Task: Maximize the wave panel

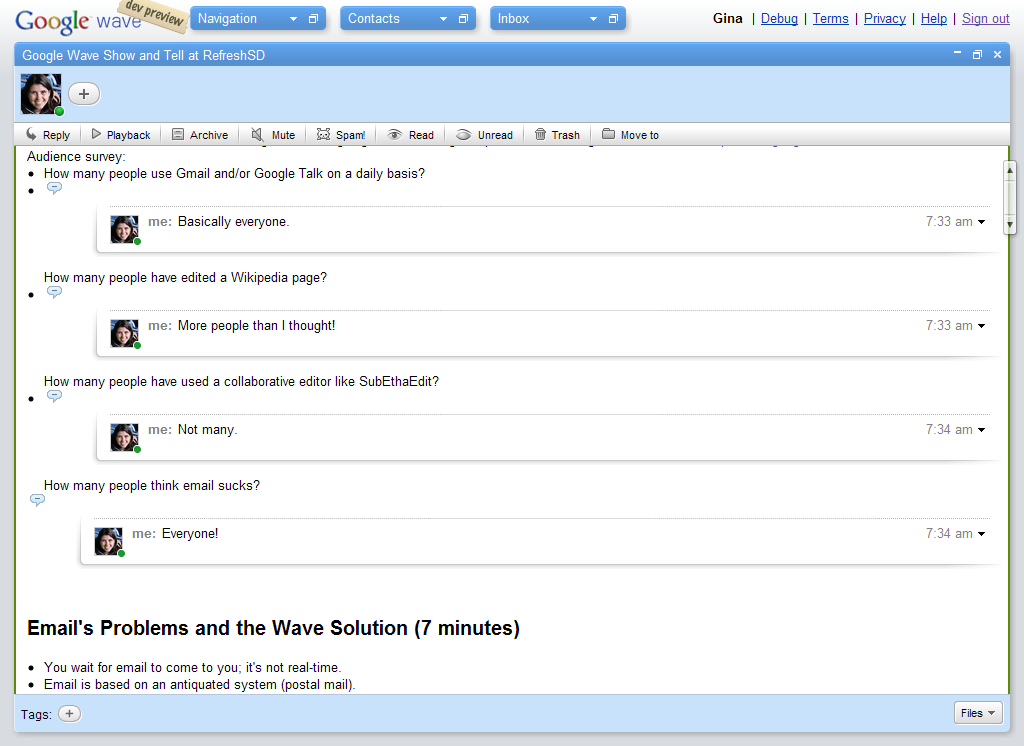Action: [977, 55]
